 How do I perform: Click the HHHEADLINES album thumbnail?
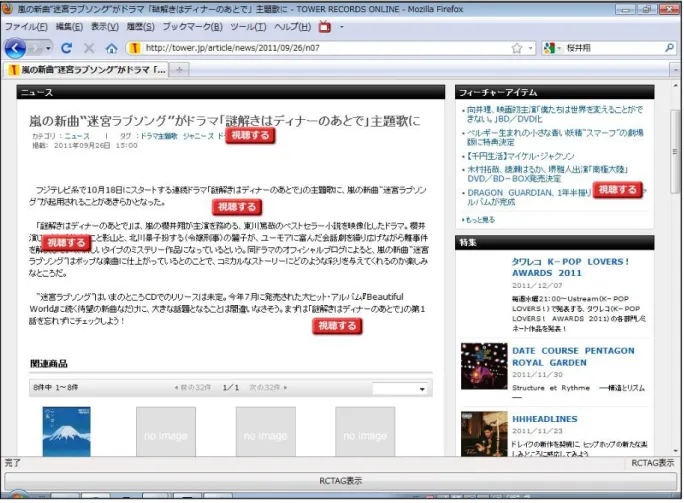pyautogui.click(x=484, y=434)
